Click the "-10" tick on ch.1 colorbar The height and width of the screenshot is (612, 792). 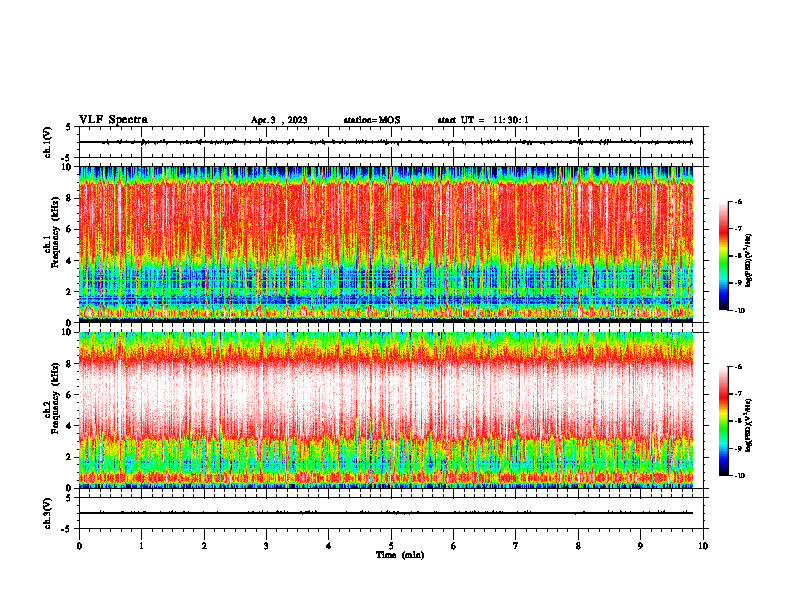point(740,311)
